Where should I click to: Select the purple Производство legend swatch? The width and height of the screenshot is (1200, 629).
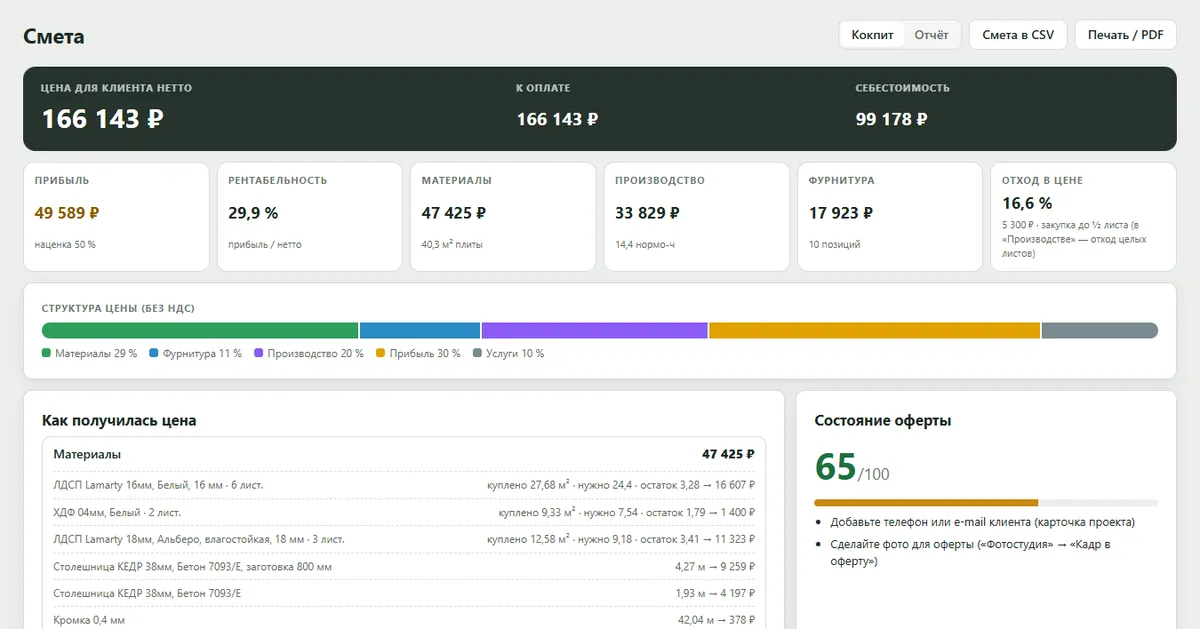(x=259, y=353)
